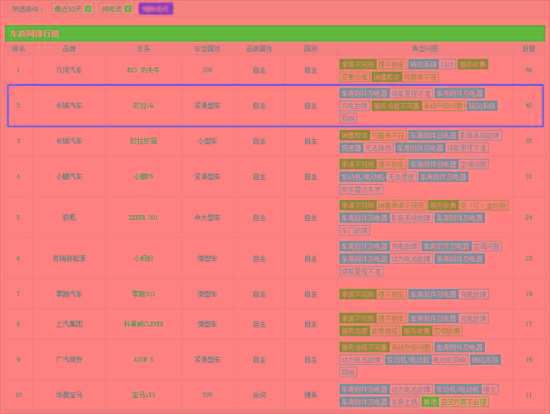Click 合资 in the 宝马iX3 row
Image resolution: width=550 pixels, height=414 pixels.
tap(259, 395)
